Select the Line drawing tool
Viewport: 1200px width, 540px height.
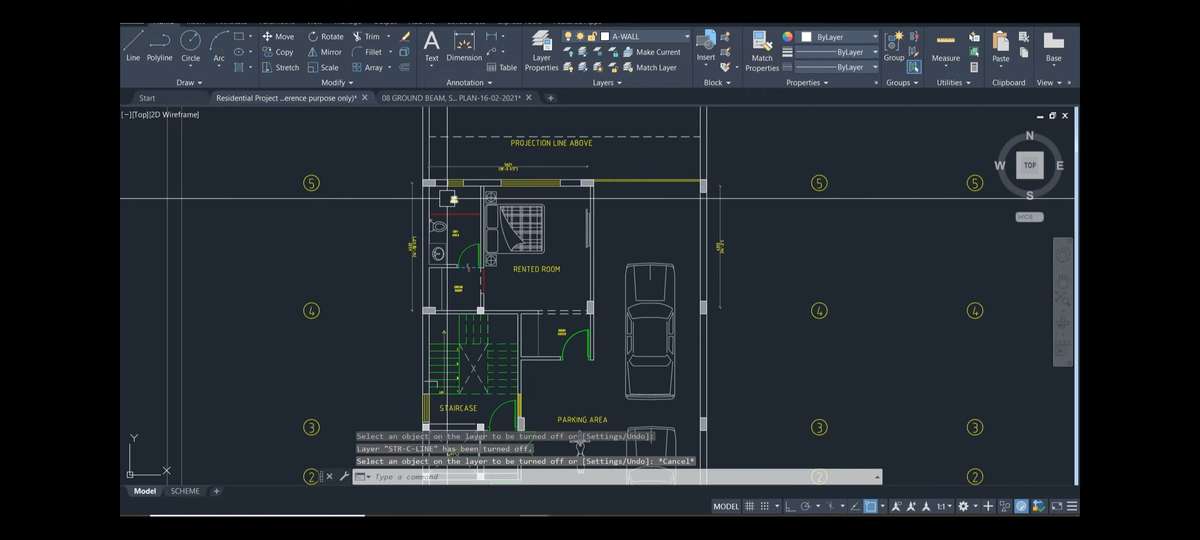pyautogui.click(x=133, y=46)
